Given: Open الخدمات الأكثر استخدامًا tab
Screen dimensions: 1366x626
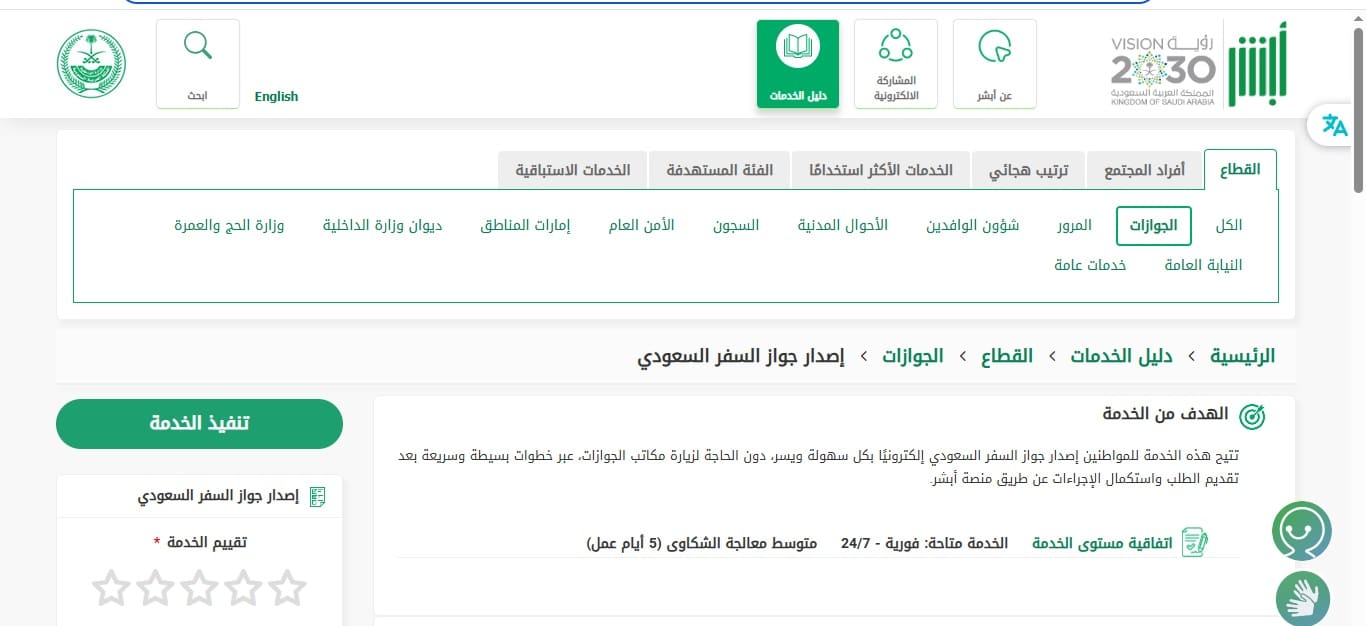Looking at the screenshot, I should tap(881, 170).
